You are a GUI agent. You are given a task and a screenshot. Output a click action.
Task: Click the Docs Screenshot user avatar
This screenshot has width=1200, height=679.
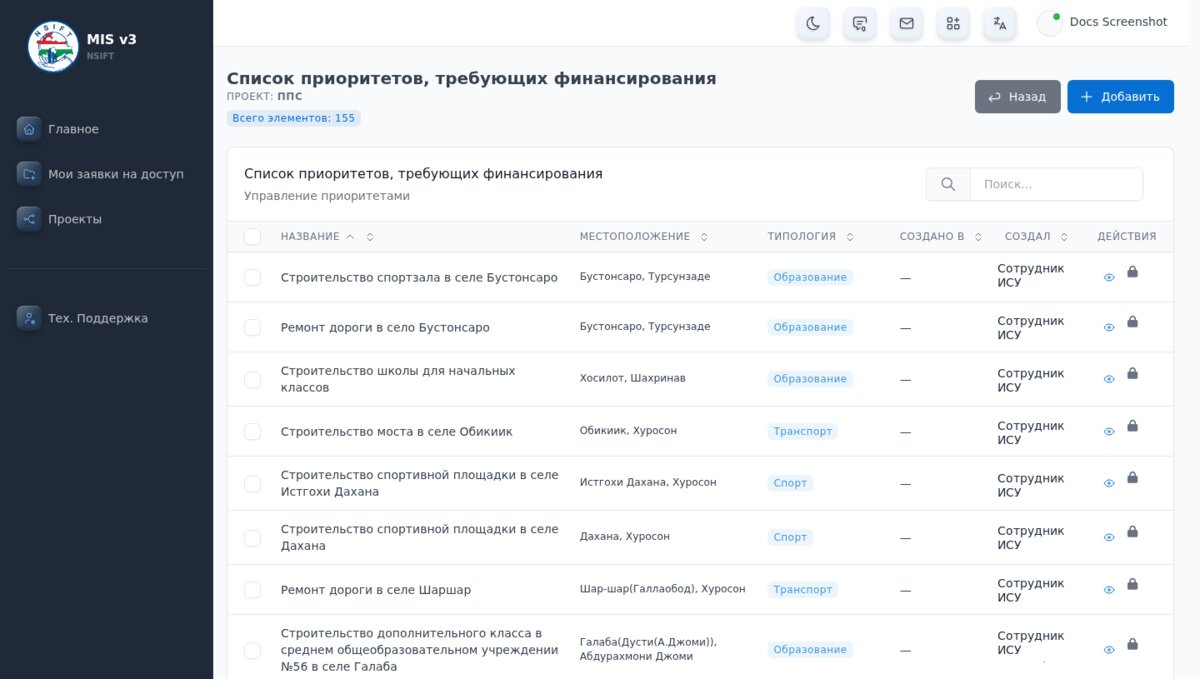(x=1050, y=23)
